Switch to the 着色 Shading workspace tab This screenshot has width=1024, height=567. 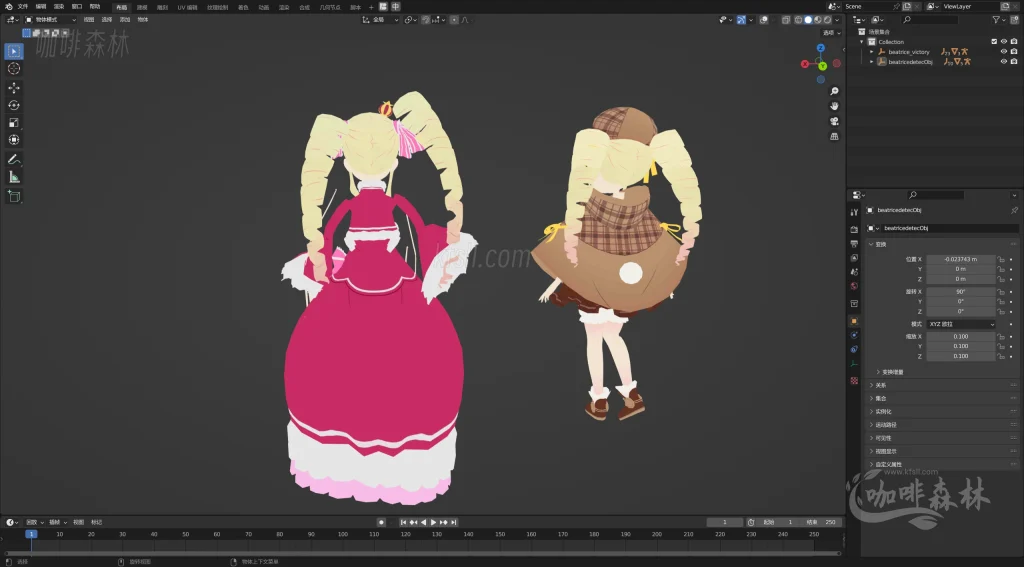[x=243, y=7]
